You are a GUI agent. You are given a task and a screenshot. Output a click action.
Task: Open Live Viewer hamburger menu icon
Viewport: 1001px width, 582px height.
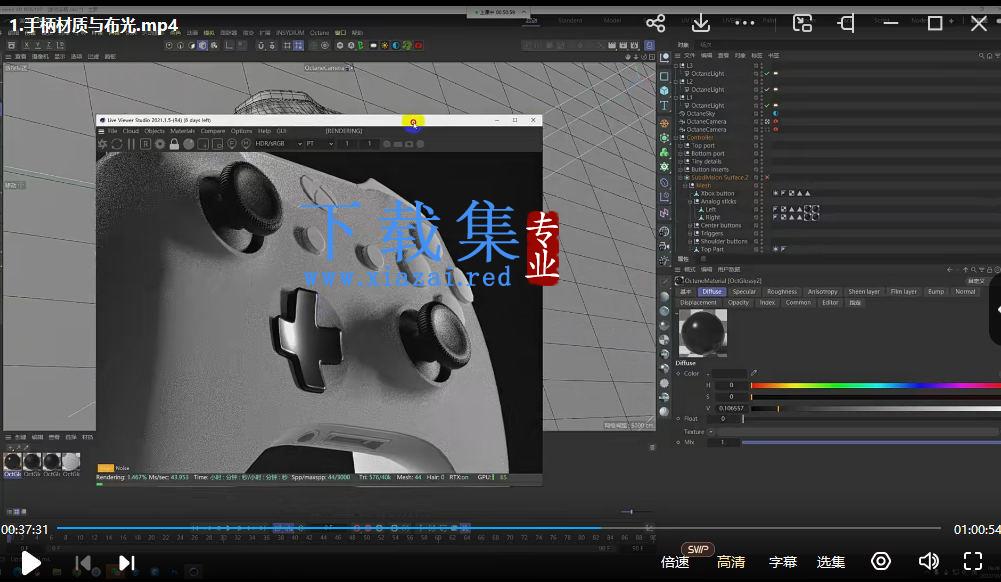(x=101, y=131)
